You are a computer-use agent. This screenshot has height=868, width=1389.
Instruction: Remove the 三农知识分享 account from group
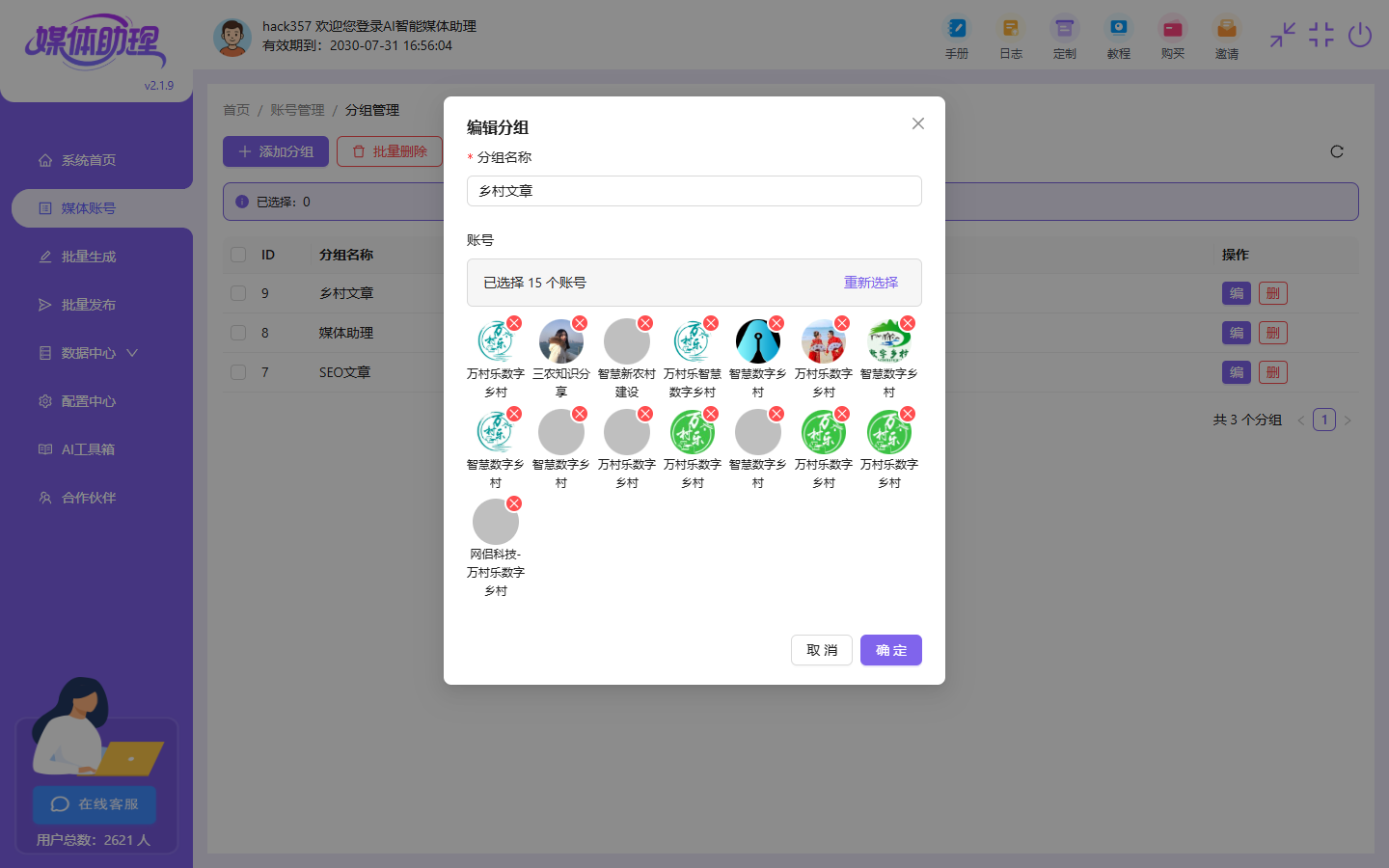pyautogui.click(x=580, y=323)
